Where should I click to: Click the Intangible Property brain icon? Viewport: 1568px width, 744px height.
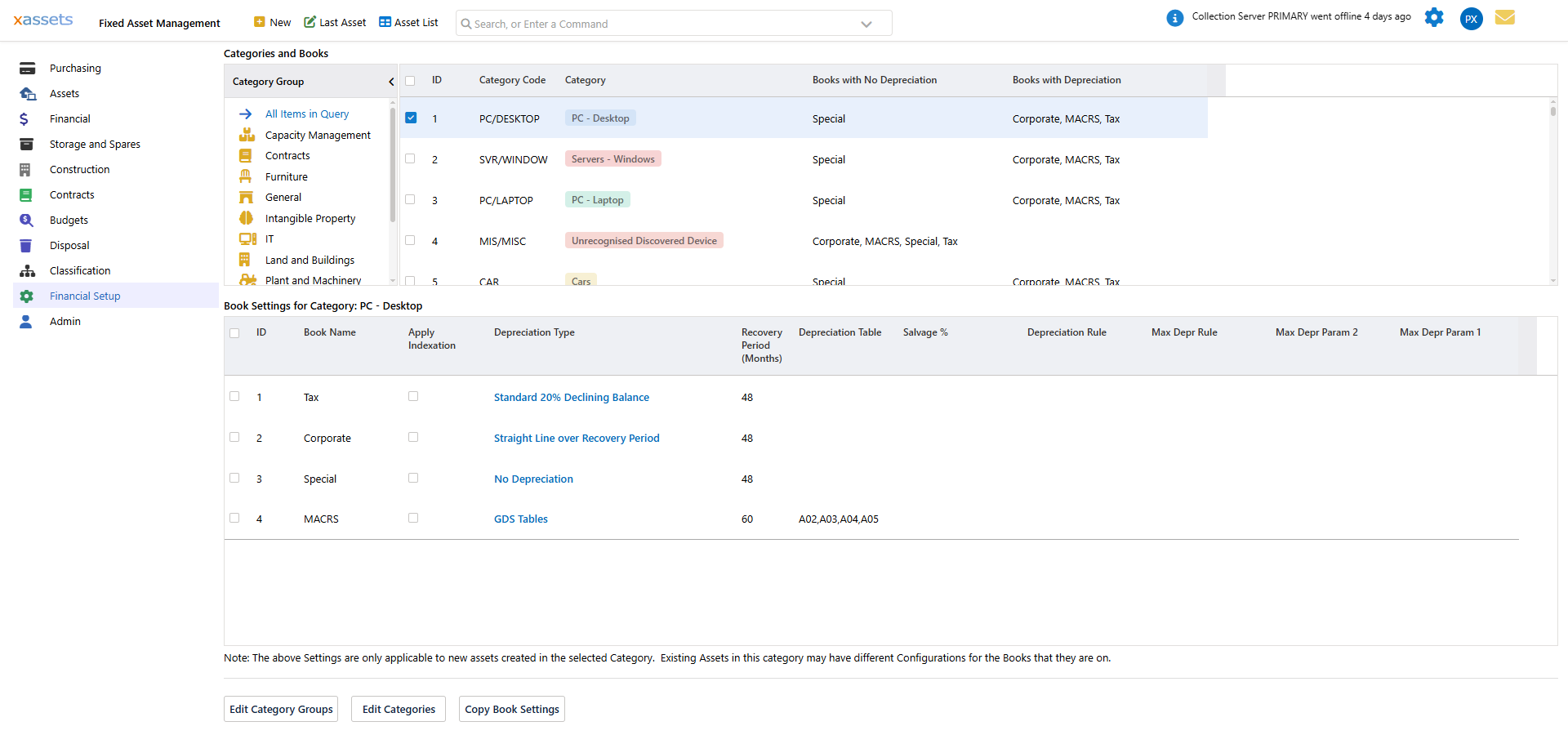coord(246,218)
